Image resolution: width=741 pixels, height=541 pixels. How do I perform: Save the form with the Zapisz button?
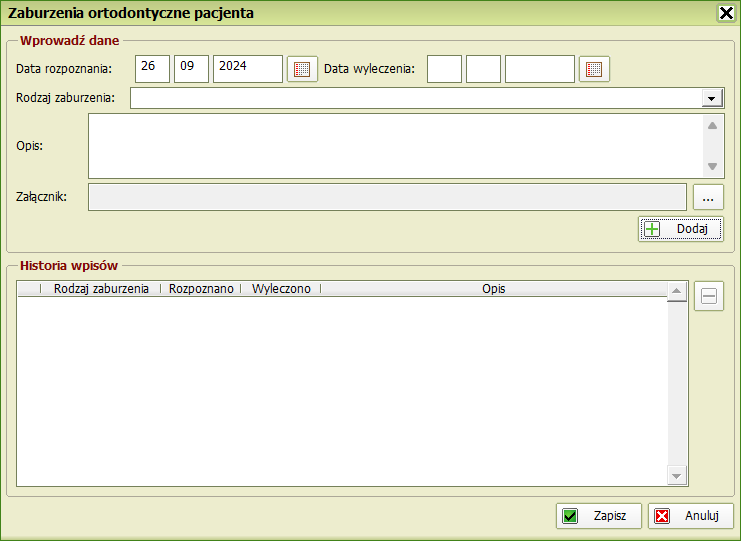[598, 516]
